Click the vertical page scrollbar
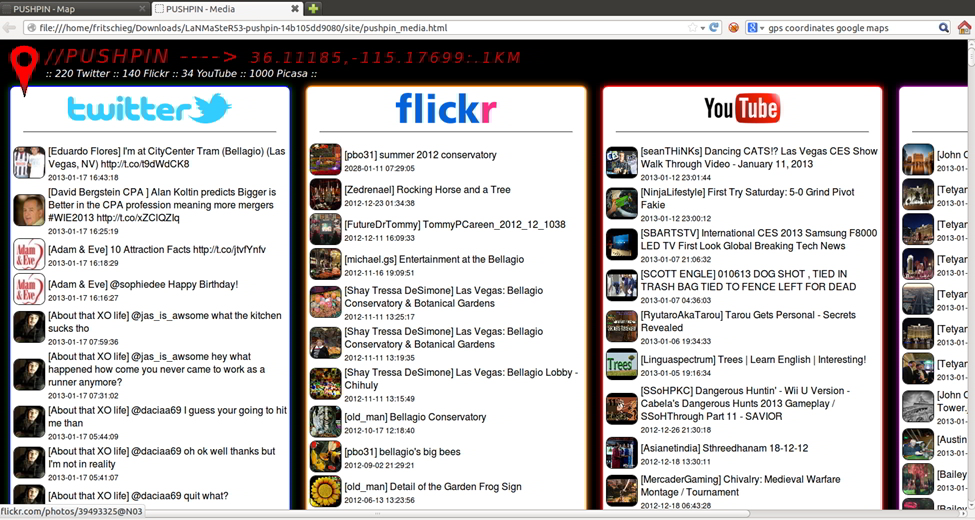This screenshot has height=520, width=975. tap(970, 274)
